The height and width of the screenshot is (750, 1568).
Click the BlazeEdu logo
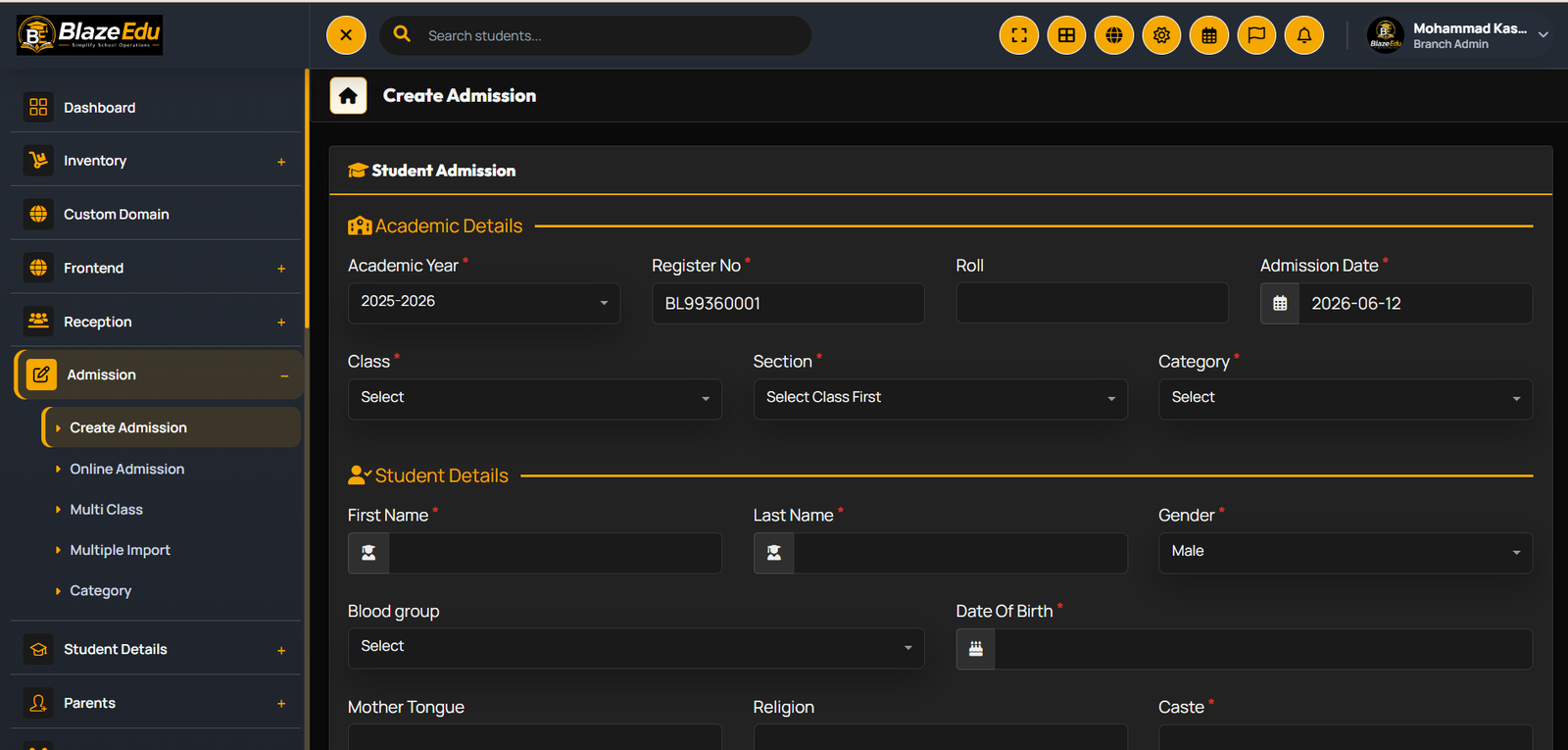coord(89,35)
